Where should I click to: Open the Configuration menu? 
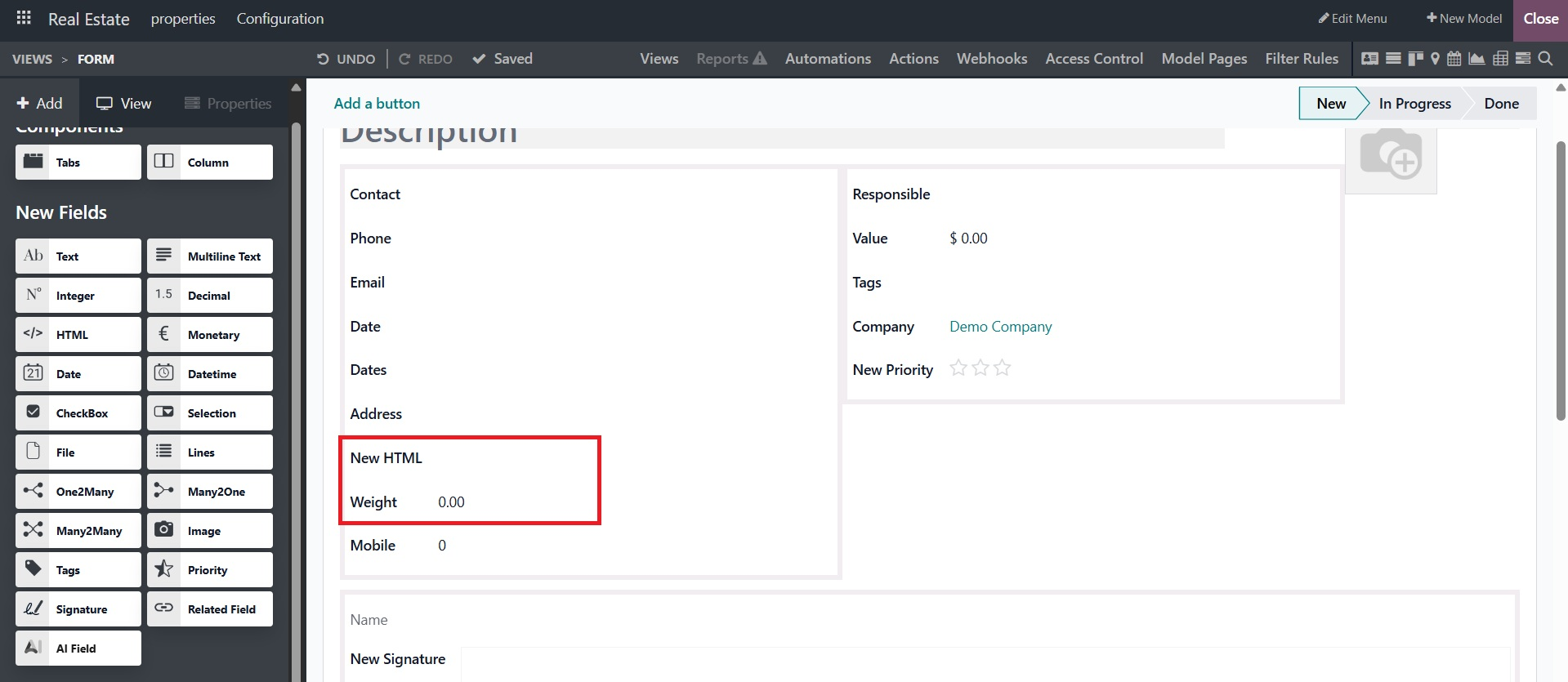point(279,19)
